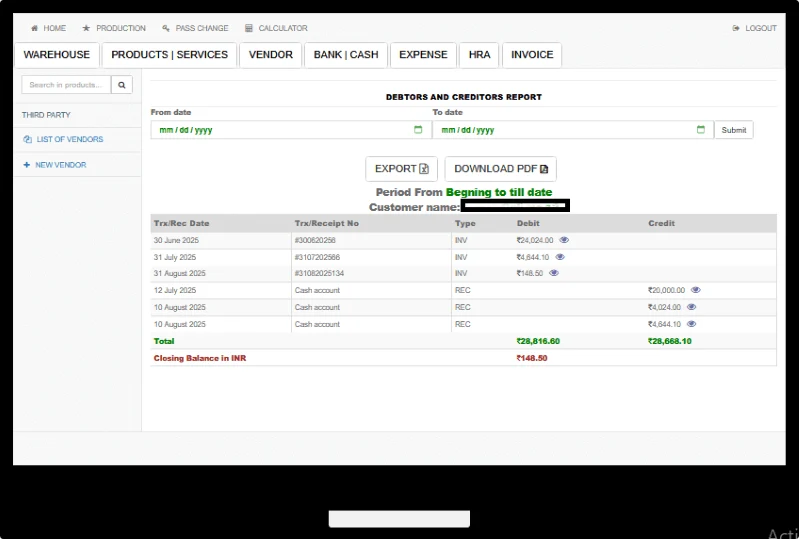The width and height of the screenshot is (799, 539).
Task: Click the Logout link
Action: click(x=755, y=28)
